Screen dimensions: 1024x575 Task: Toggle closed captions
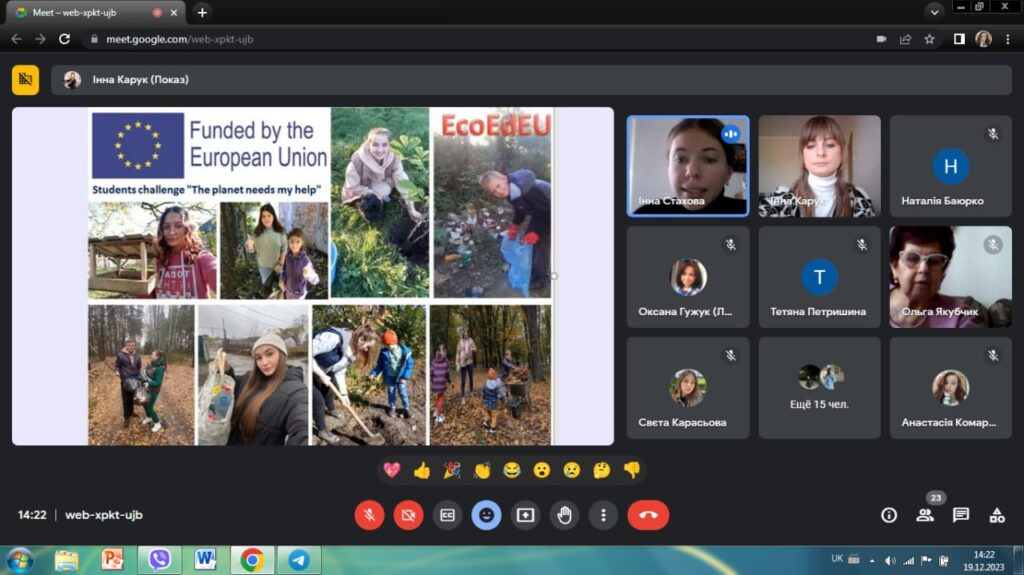click(x=447, y=515)
